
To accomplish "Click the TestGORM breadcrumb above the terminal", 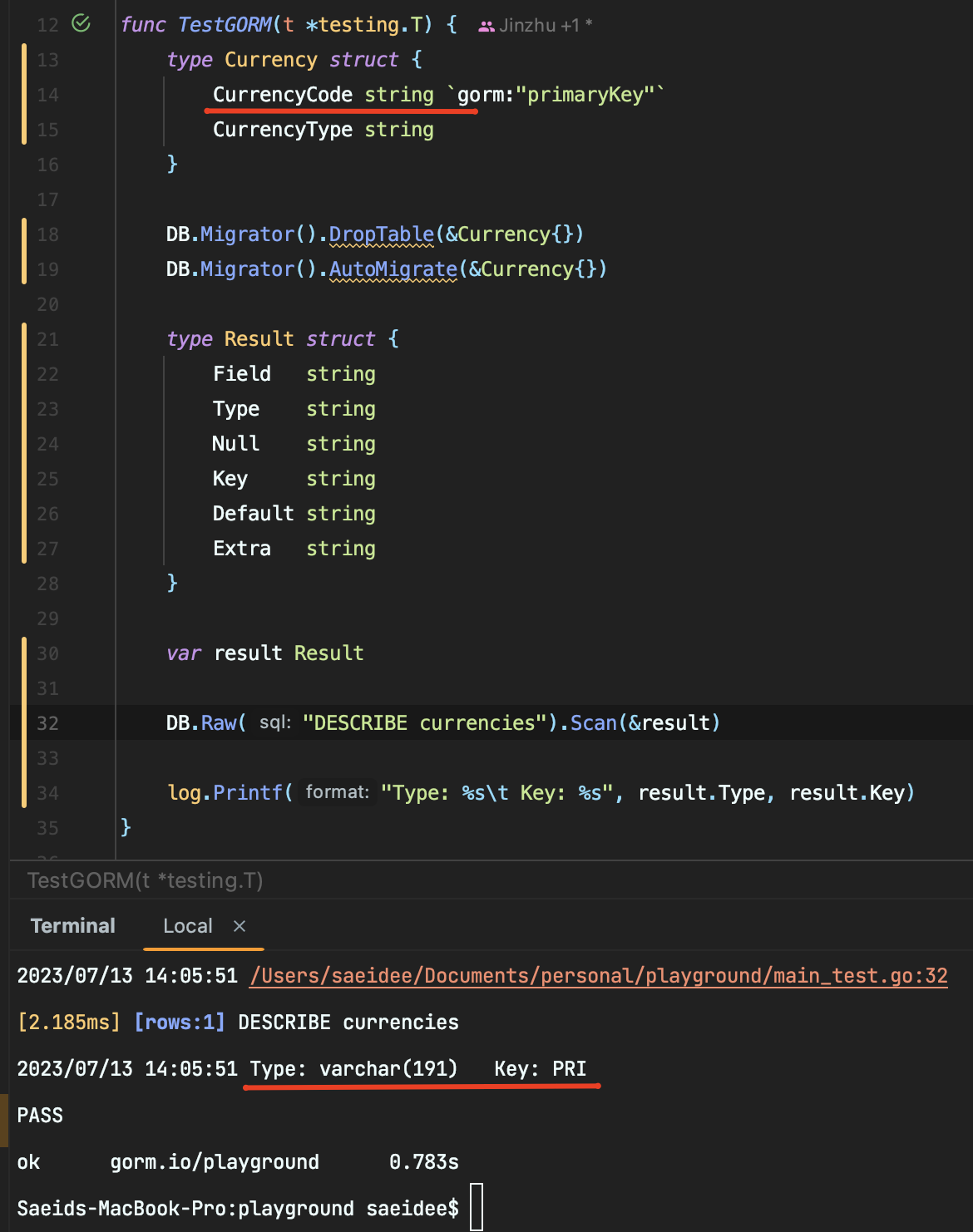I will [145, 880].
